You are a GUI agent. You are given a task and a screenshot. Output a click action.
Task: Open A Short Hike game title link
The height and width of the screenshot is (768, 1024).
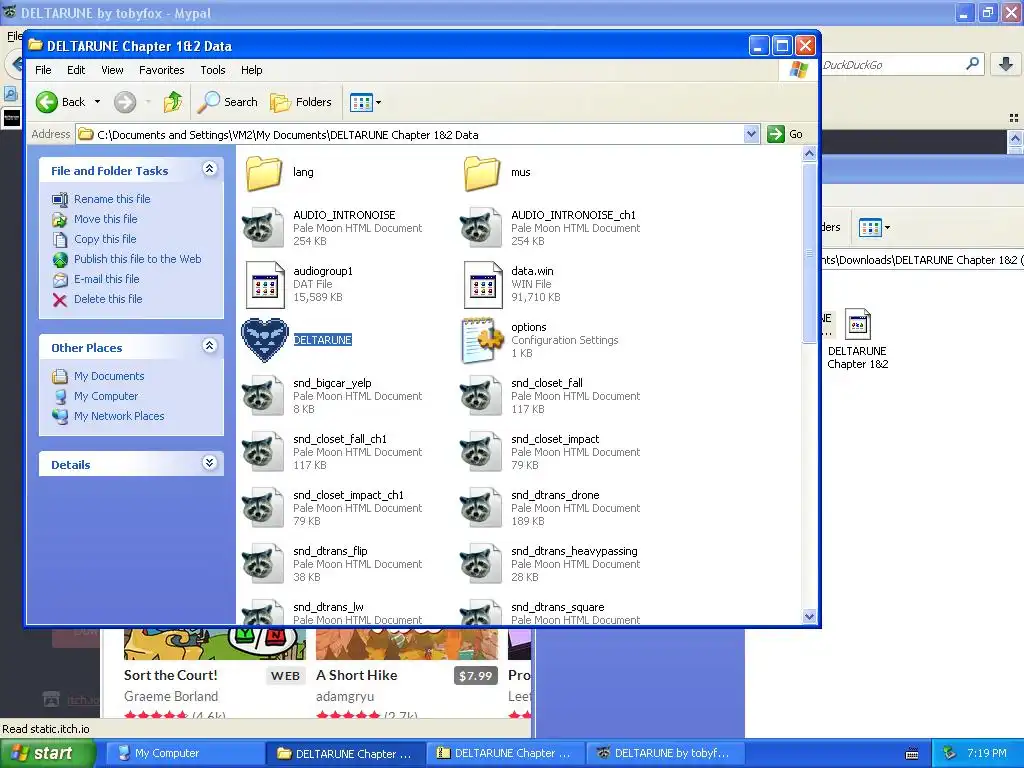tap(357, 675)
